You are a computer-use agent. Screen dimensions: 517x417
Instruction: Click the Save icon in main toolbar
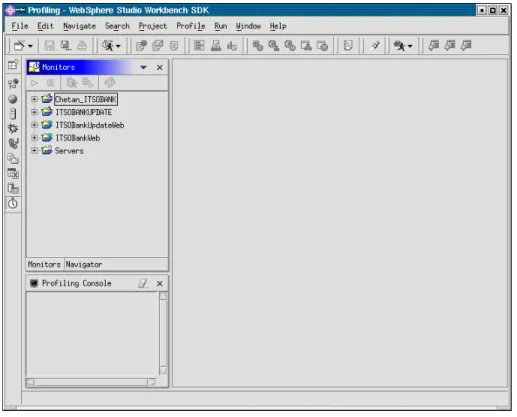pyautogui.click(x=49, y=46)
